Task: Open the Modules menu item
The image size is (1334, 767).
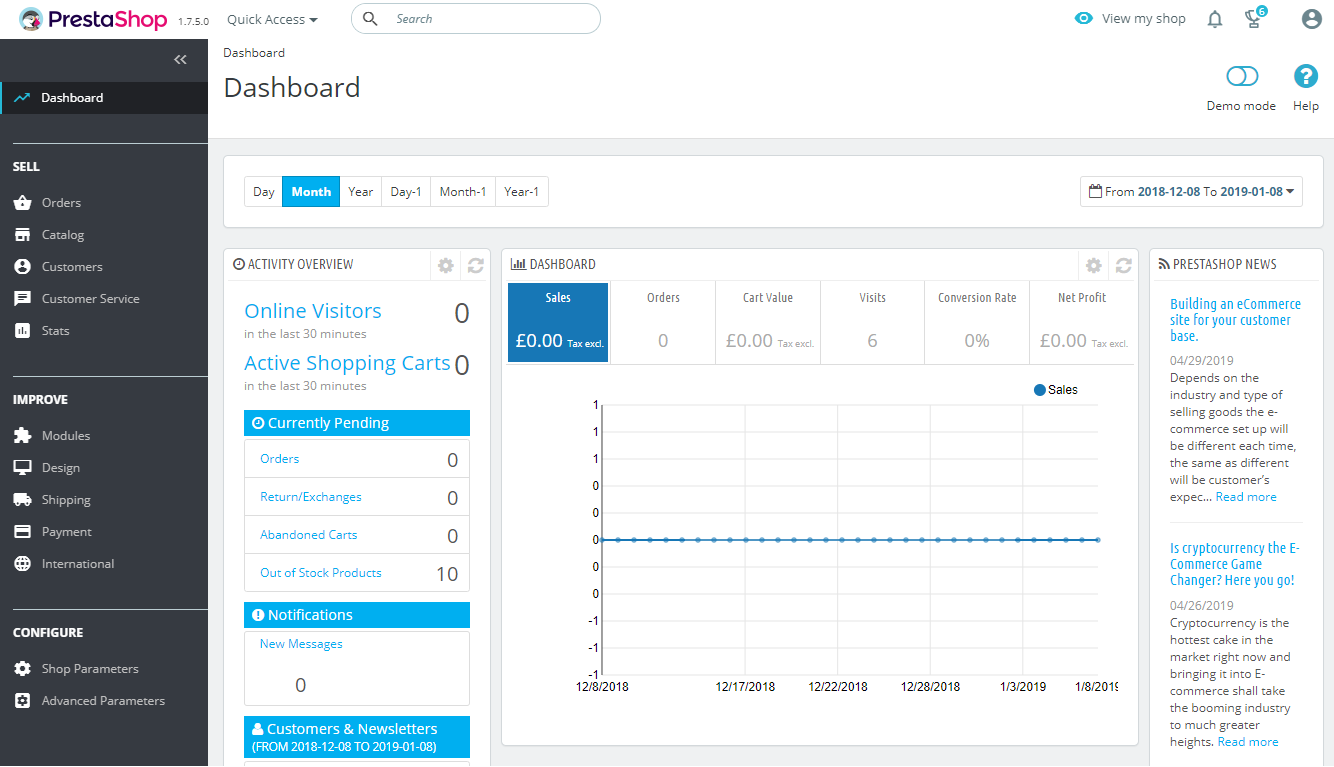Action: (104, 436)
